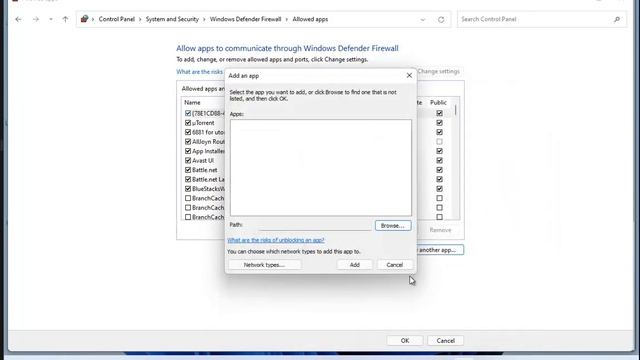This screenshot has height=360, width=640.
Task: Close the Add an app dialog
Action: 409,76
